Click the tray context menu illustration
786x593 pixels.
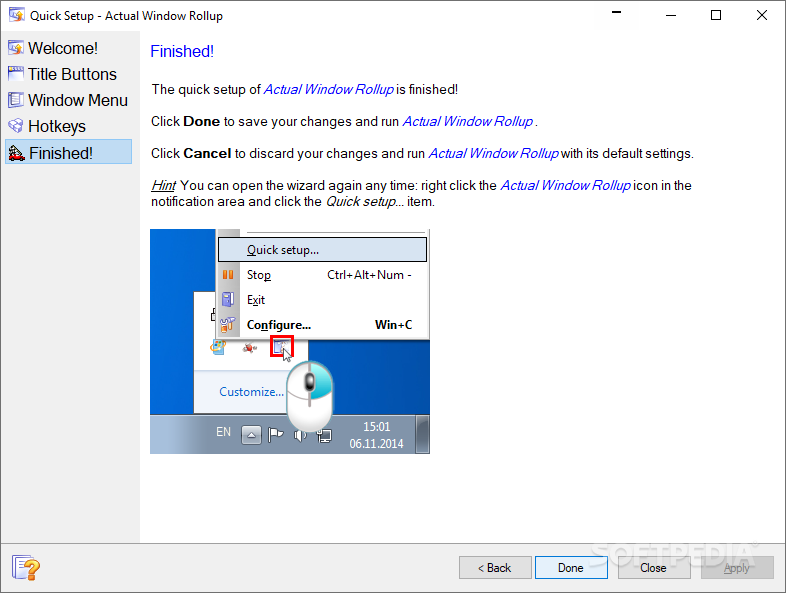[x=290, y=341]
